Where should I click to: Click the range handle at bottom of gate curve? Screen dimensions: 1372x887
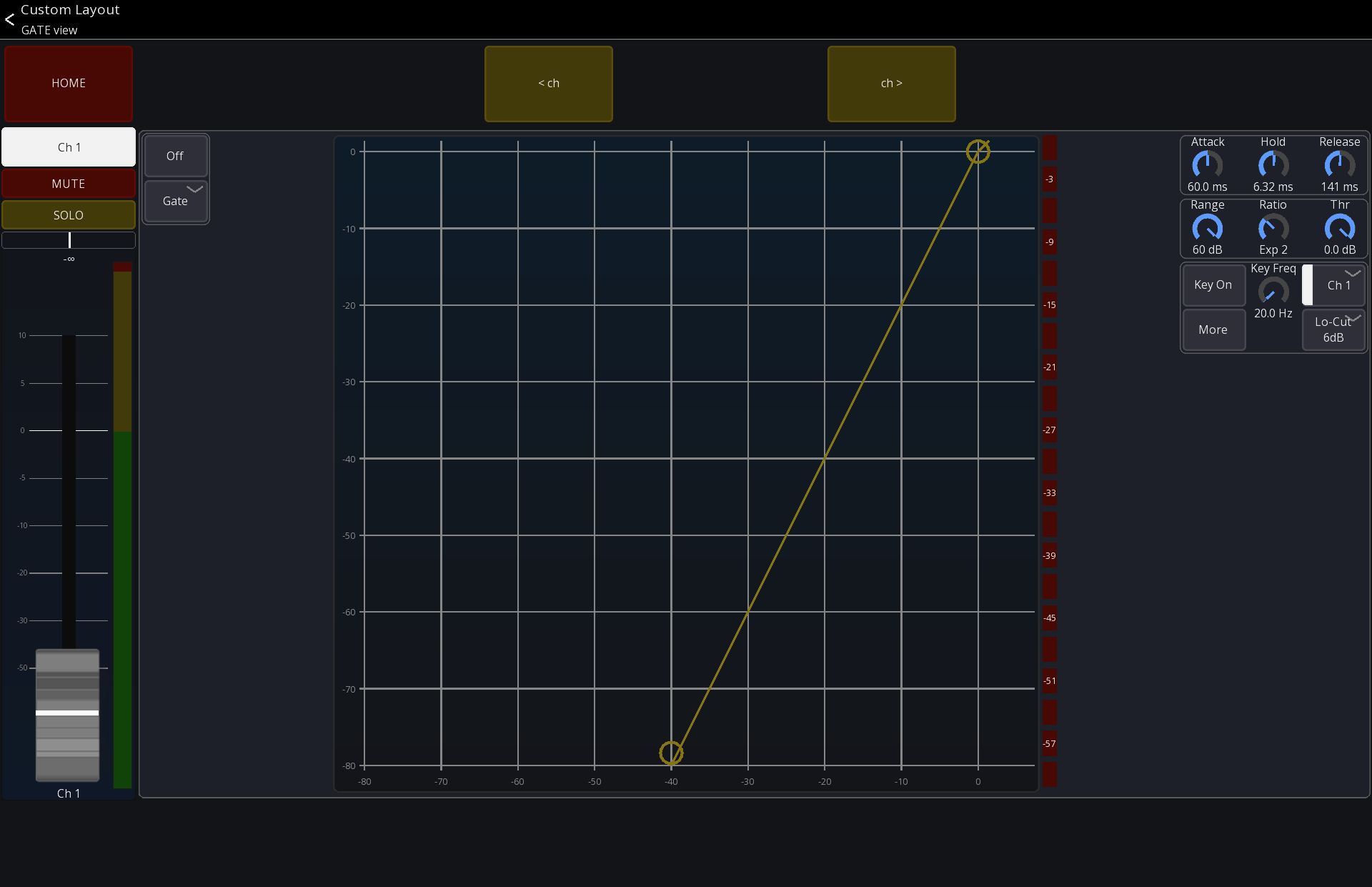(671, 753)
